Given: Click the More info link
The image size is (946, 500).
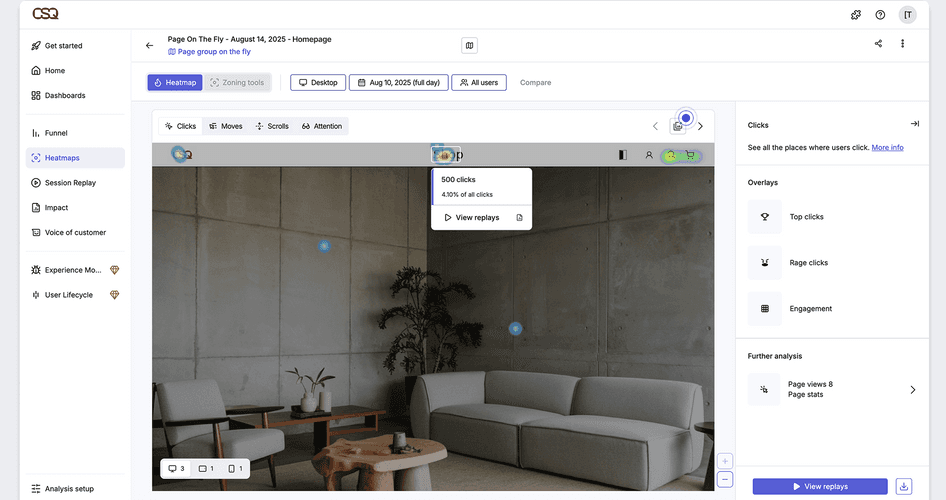Looking at the screenshot, I should [887, 147].
